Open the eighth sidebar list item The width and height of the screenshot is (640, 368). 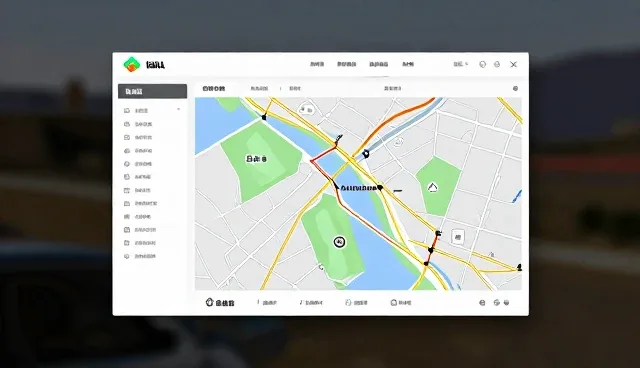pos(140,203)
